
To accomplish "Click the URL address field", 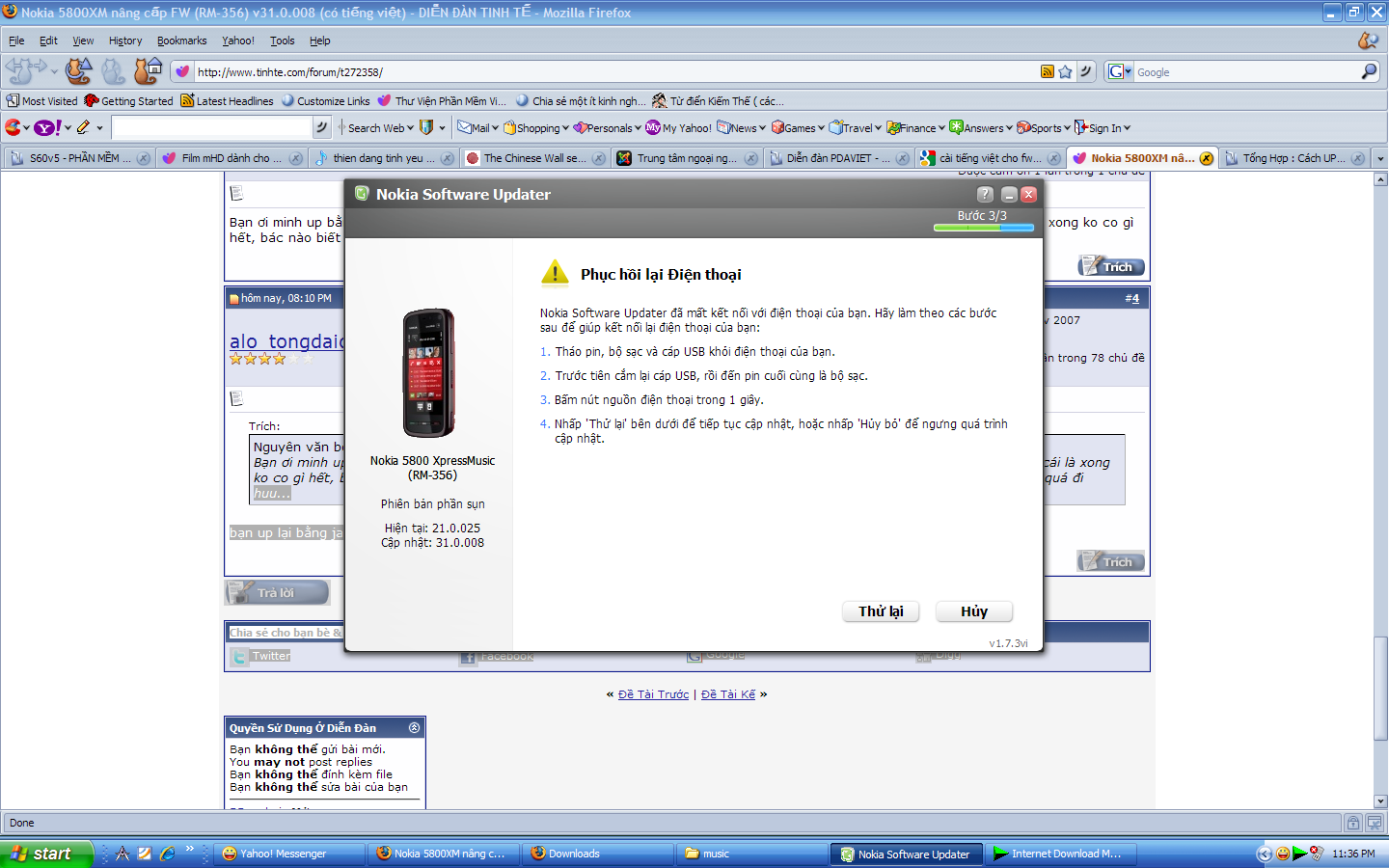I will (615, 71).
